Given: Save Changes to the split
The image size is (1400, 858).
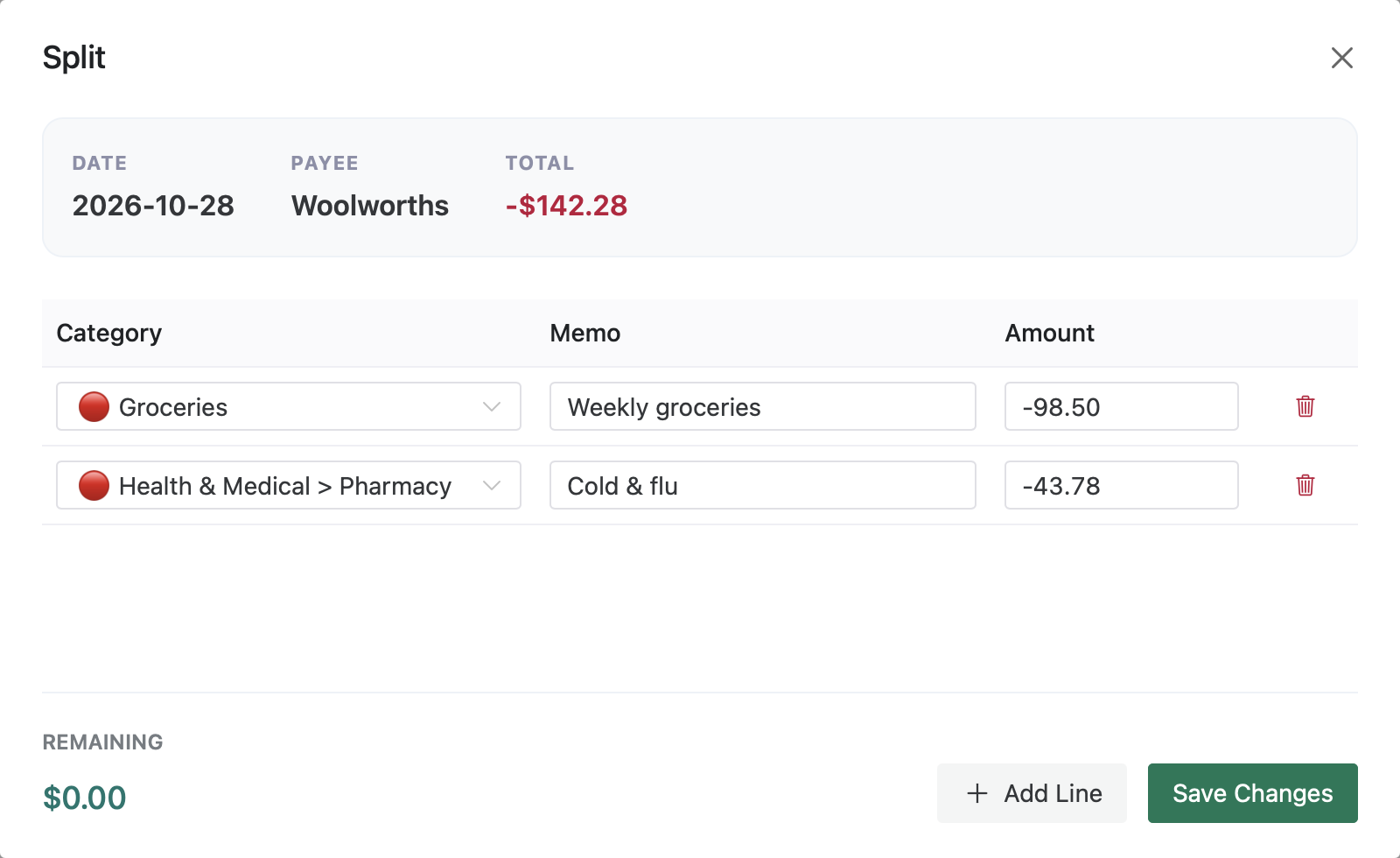Looking at the screenshot, I should 1252,793.
